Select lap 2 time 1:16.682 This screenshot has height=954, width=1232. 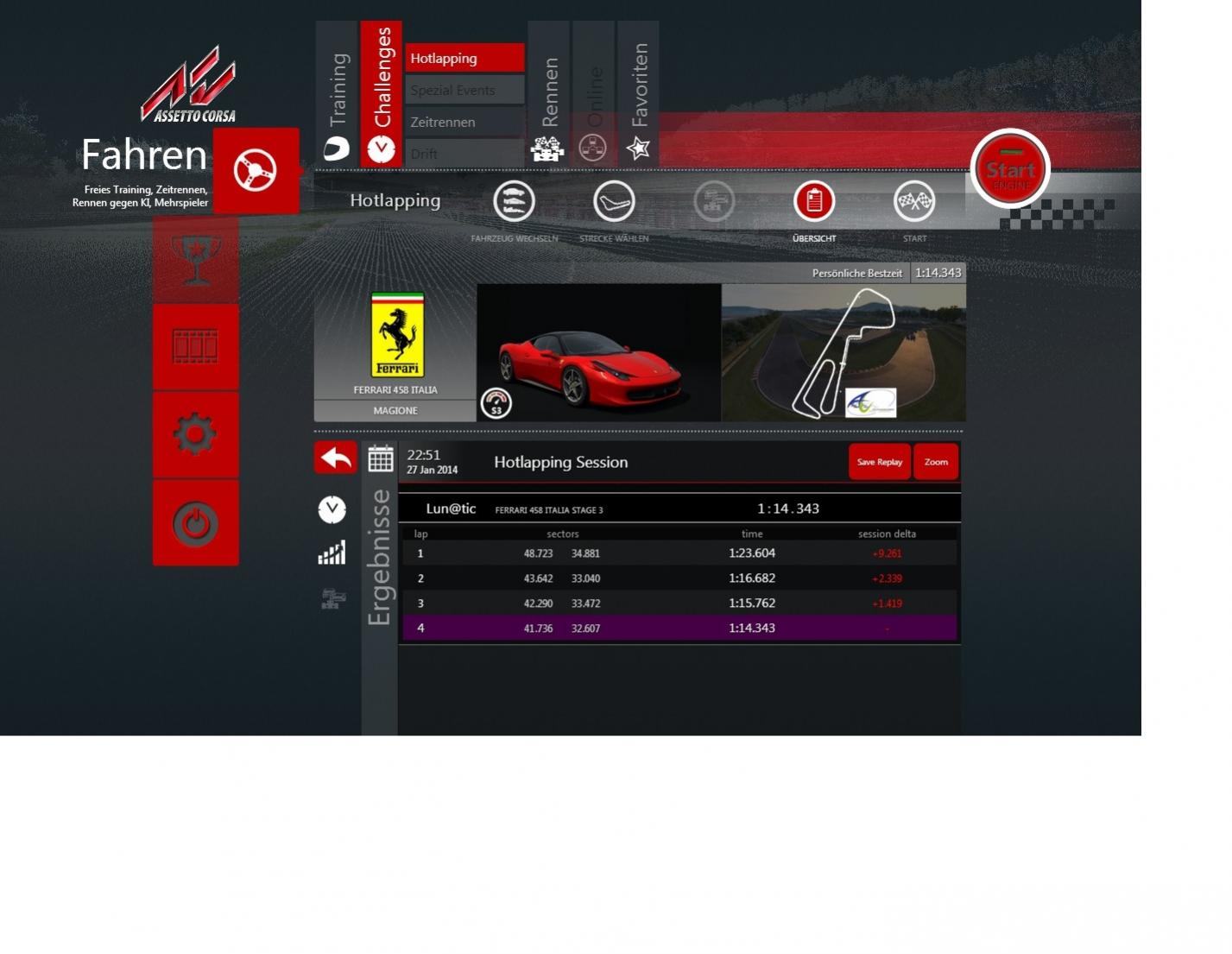[752, 578]
